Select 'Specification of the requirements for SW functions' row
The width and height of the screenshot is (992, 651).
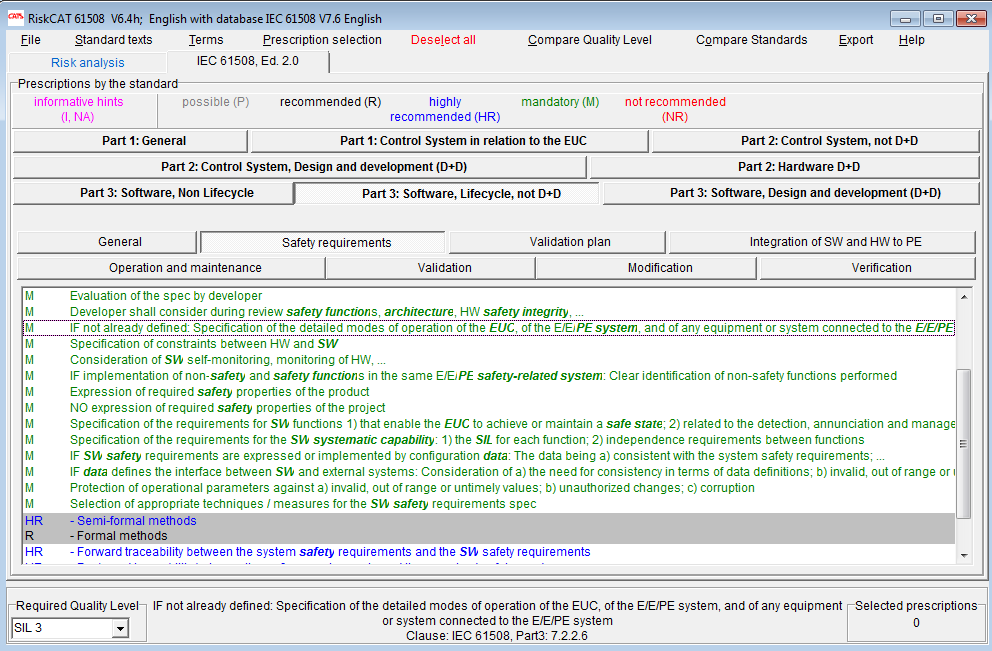(488, 424)
